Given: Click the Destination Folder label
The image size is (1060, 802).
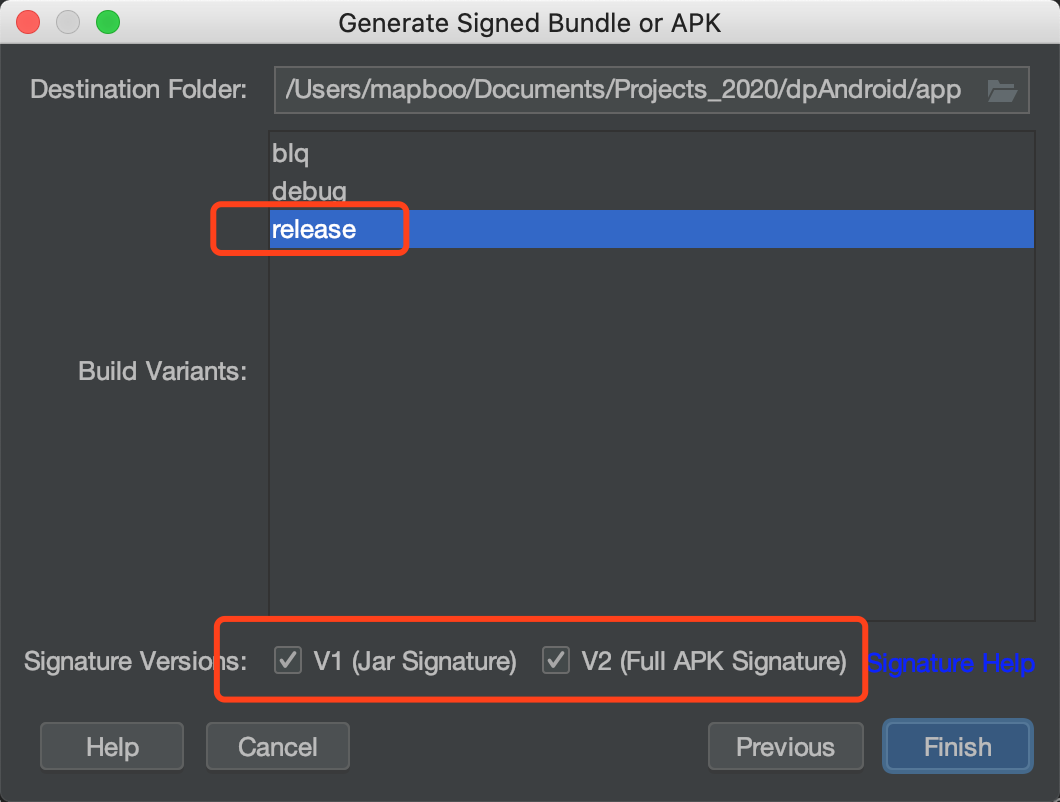Looking at the screenshot, I should [x=138, y=90].
